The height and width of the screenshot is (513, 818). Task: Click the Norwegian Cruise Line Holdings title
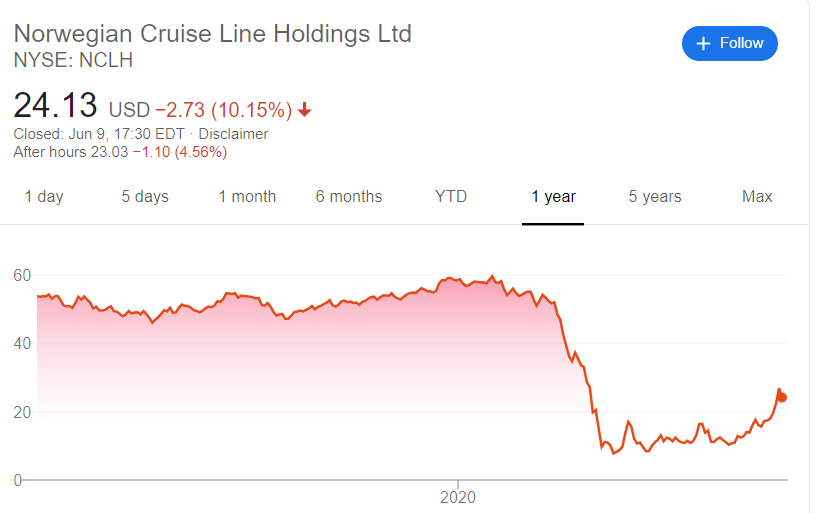212,34
